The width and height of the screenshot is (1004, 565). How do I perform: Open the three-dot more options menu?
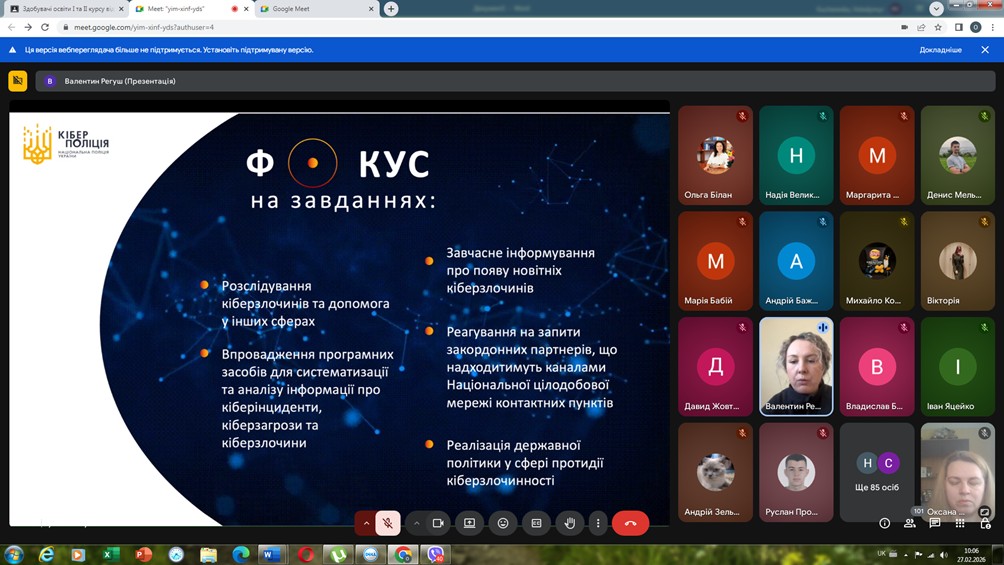(x=598, y=523)
